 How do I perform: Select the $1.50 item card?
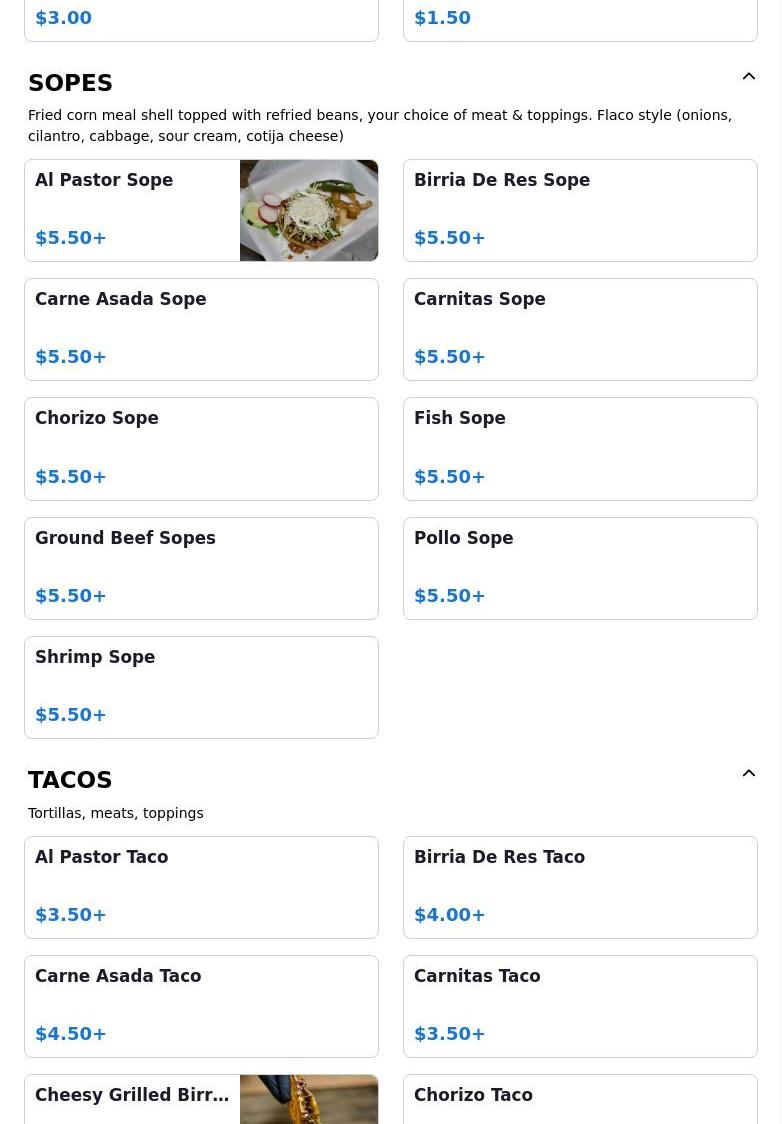pyautogui.click(x=580, y=19)
